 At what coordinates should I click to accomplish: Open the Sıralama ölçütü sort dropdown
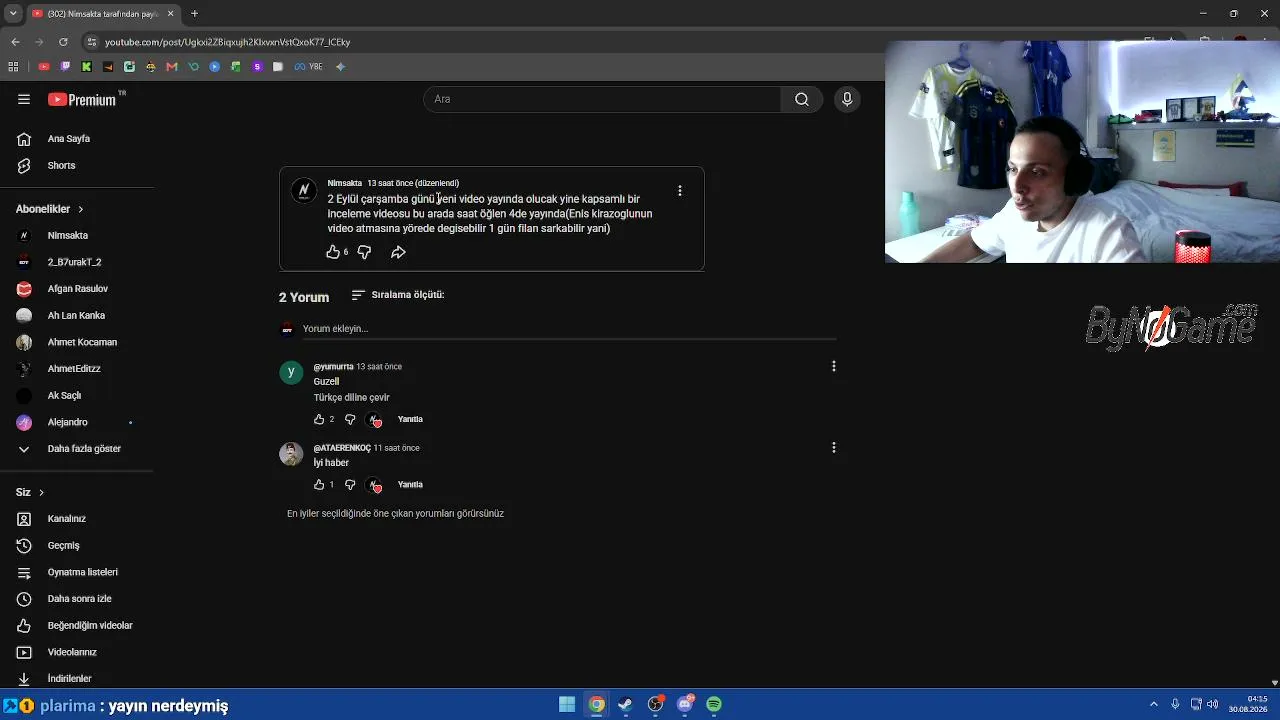click(x=398, y=295)
